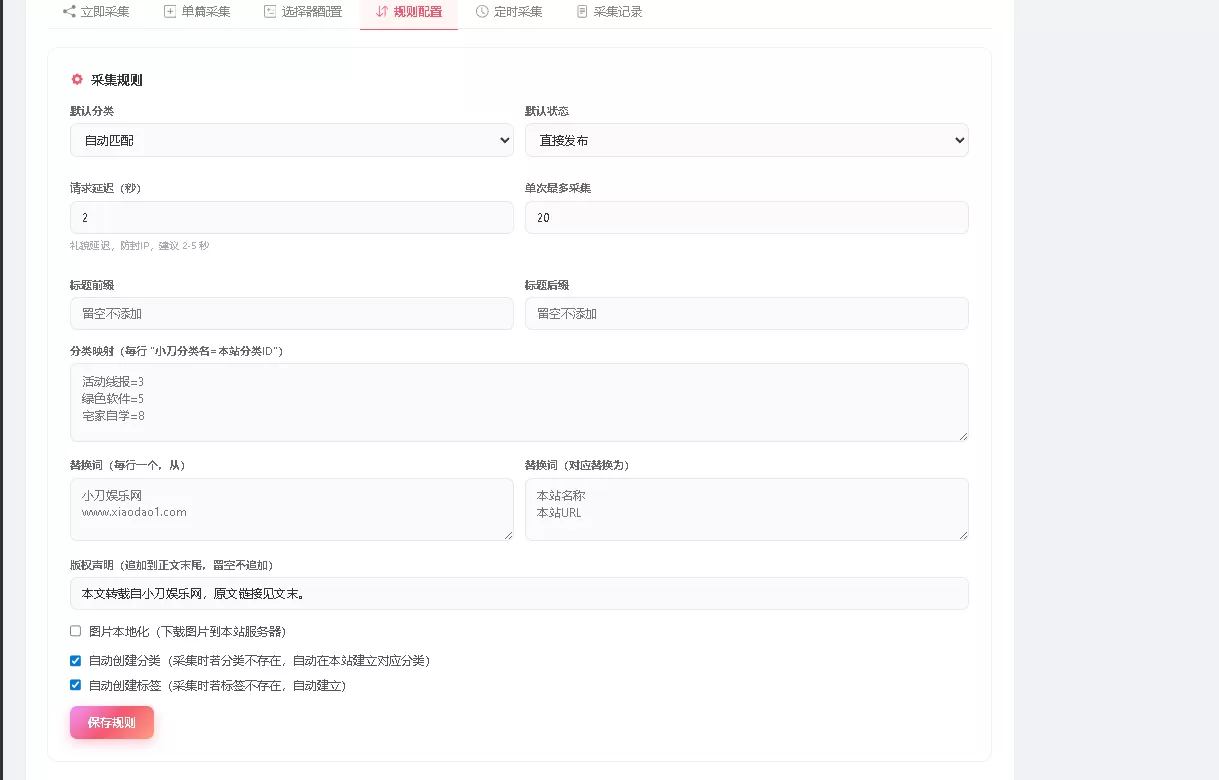Open the 默认分类 dropdown showing 自动匹配
The image size is (1219, 780).
point(291,140)
